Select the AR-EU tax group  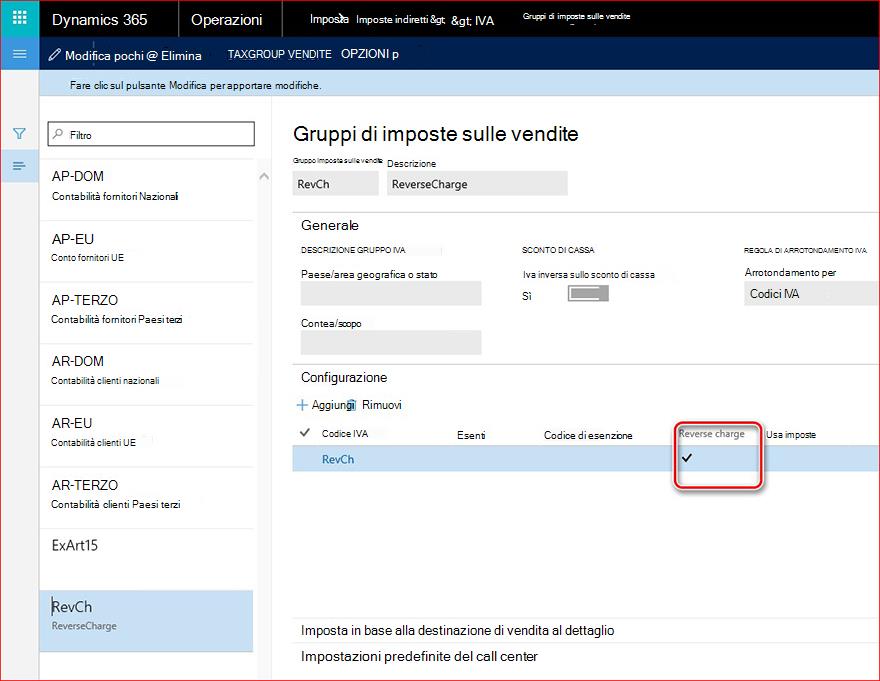pyautogui.click(x=146, y=436)
